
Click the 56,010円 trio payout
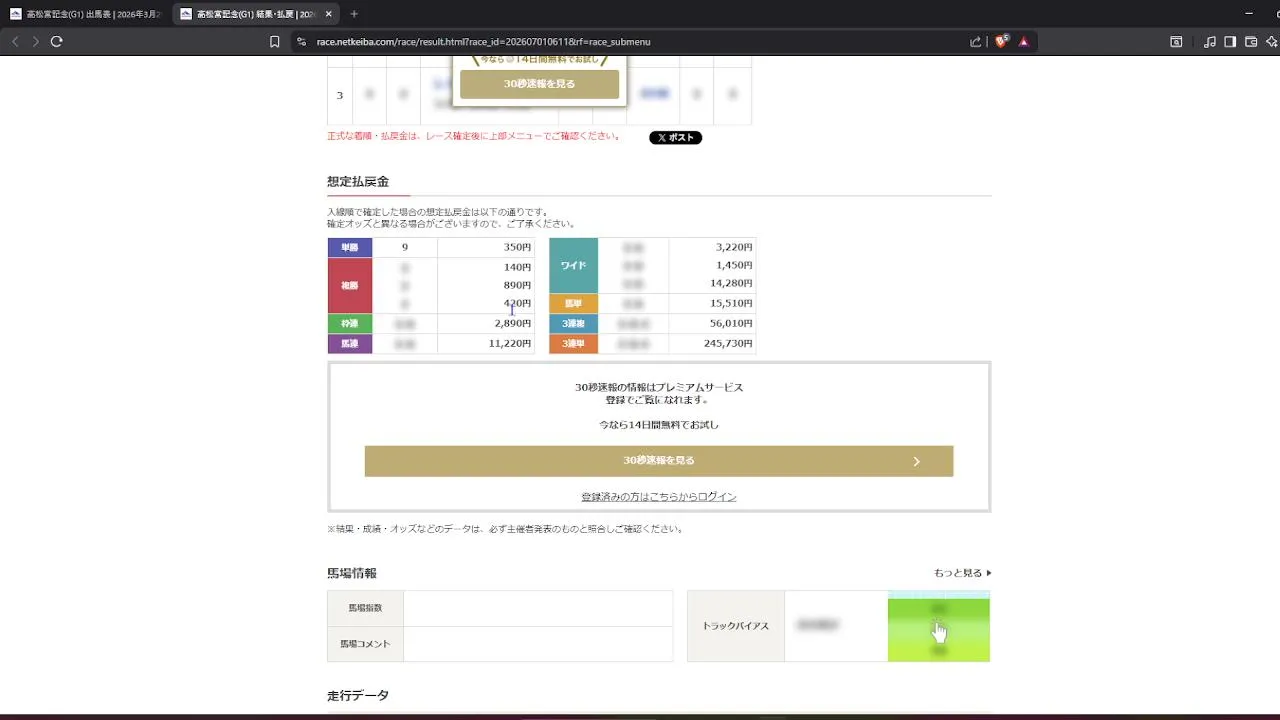point(732,324)
